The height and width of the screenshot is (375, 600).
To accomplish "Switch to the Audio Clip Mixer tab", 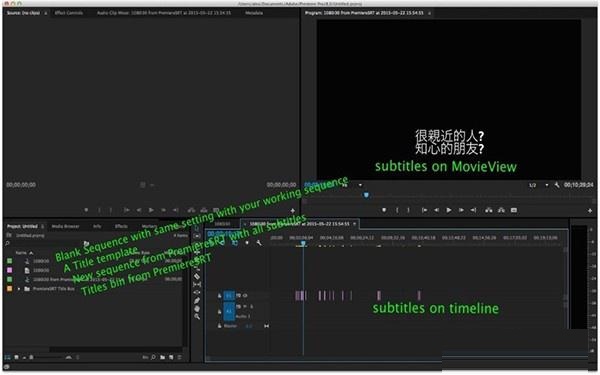I will (x=164, y=13).
